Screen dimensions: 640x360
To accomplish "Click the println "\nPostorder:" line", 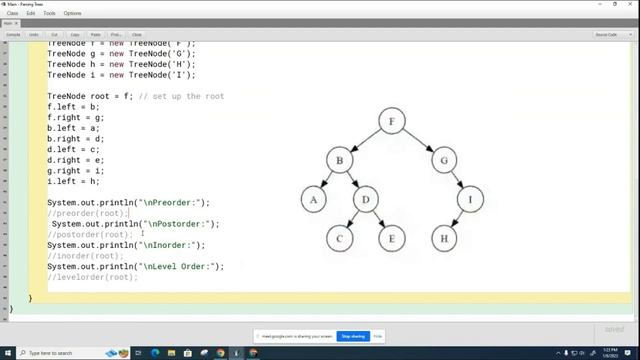I will 136,224.
